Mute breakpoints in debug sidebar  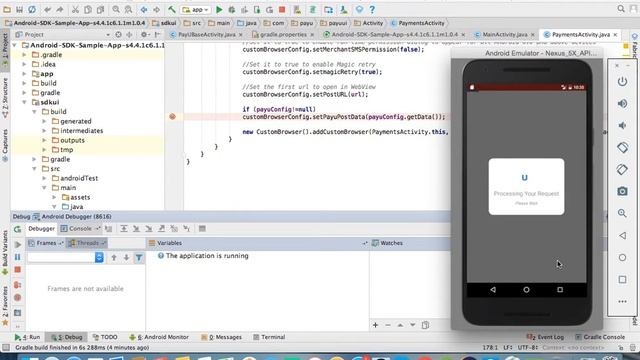[18, 298]
